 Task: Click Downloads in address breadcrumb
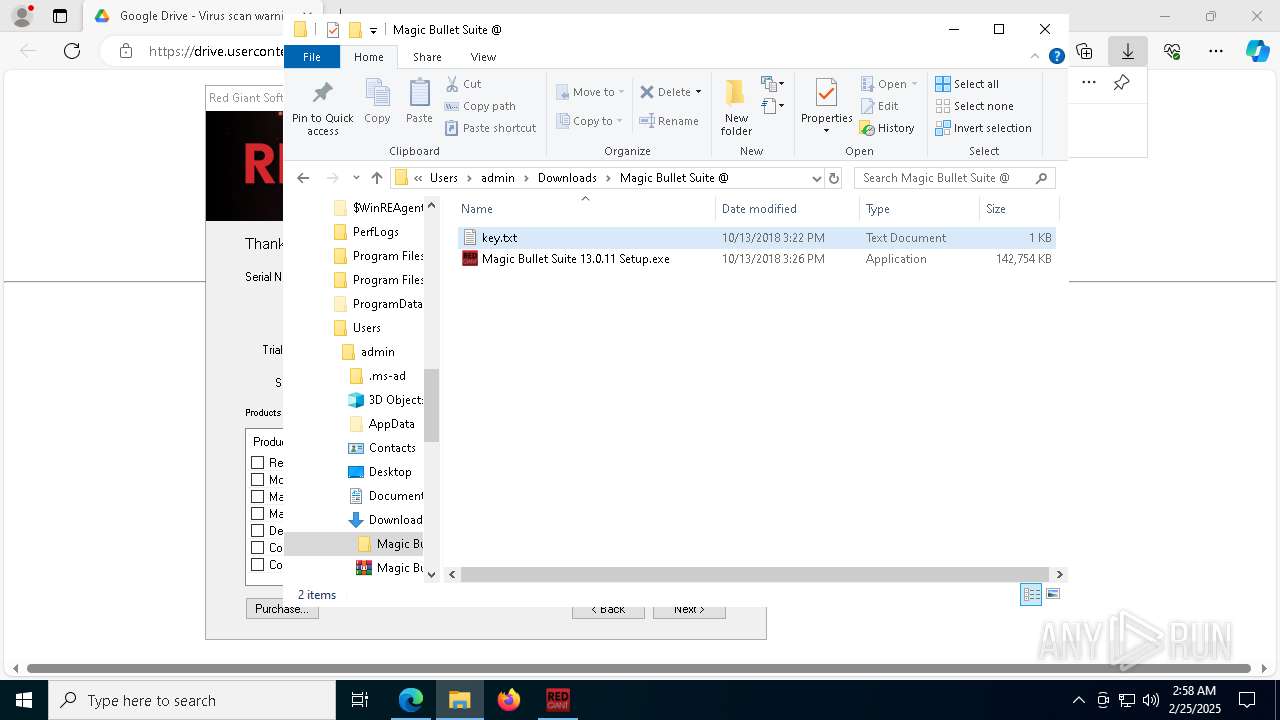(567, 178)
